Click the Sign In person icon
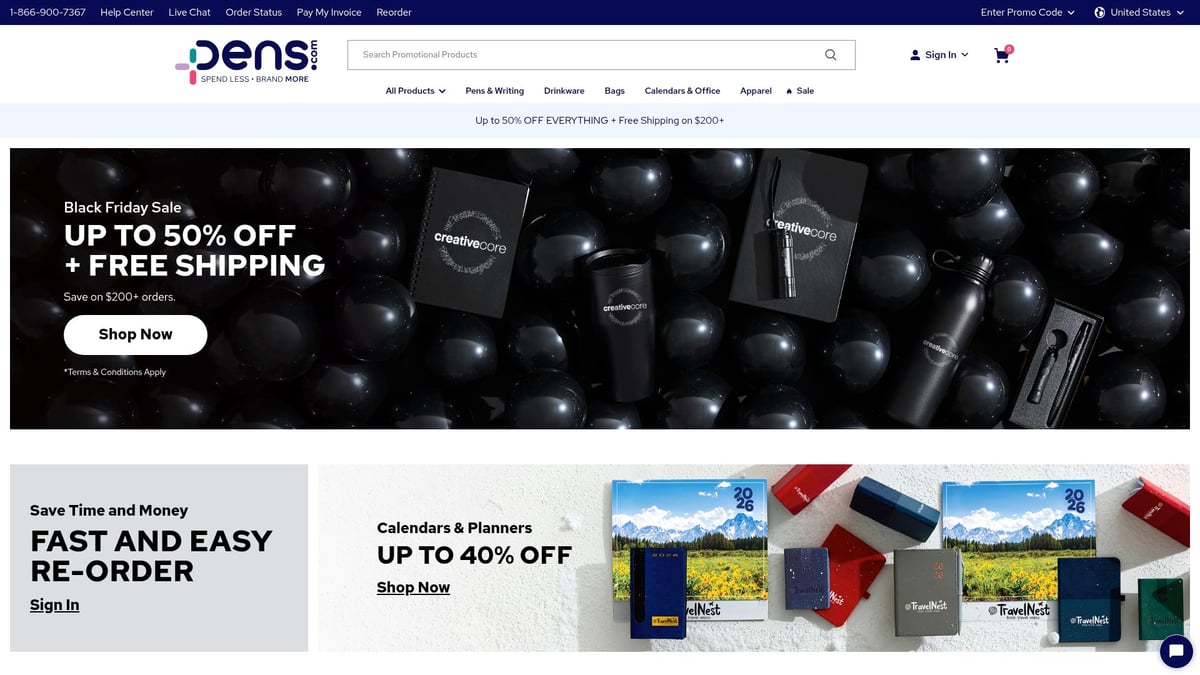 915,55
